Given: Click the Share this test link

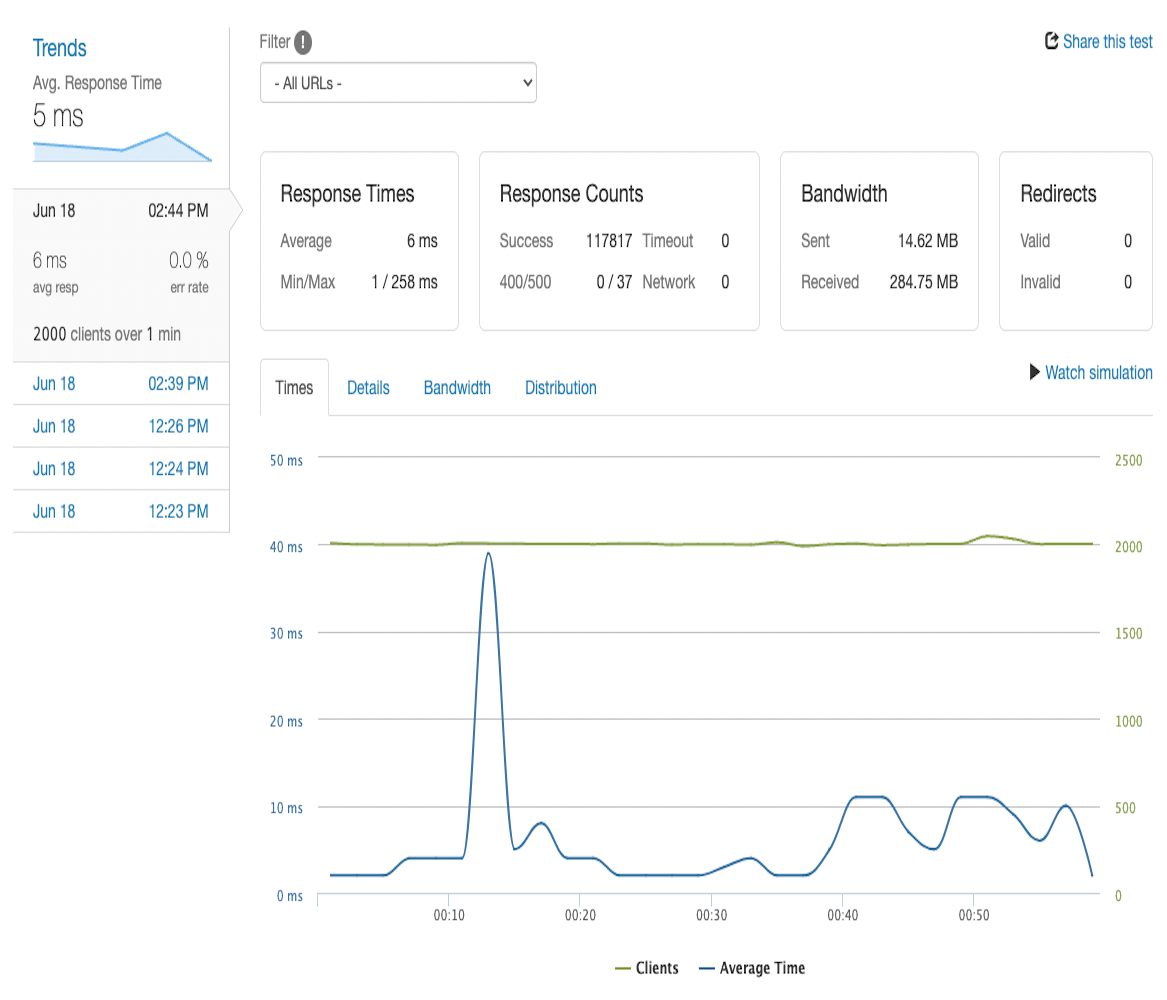Looking at the screenshot, I should coord(1107,42).
